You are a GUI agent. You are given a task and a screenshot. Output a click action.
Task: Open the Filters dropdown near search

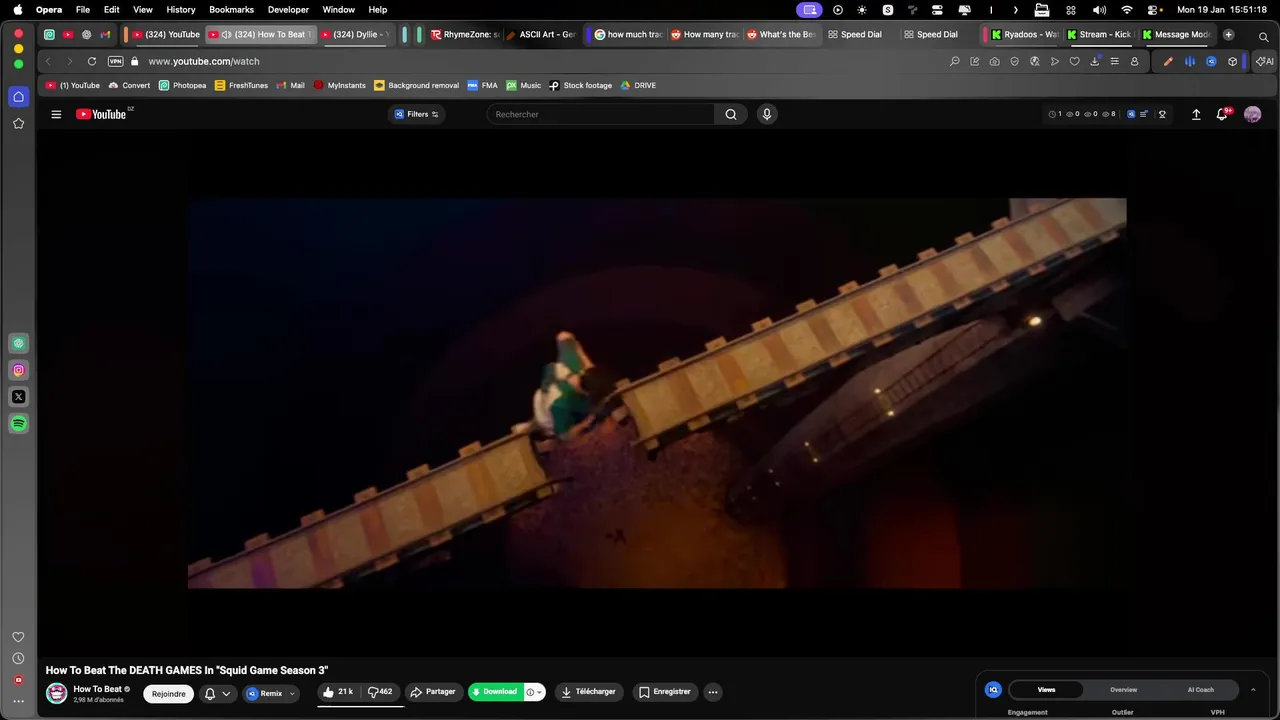[417, 114]
